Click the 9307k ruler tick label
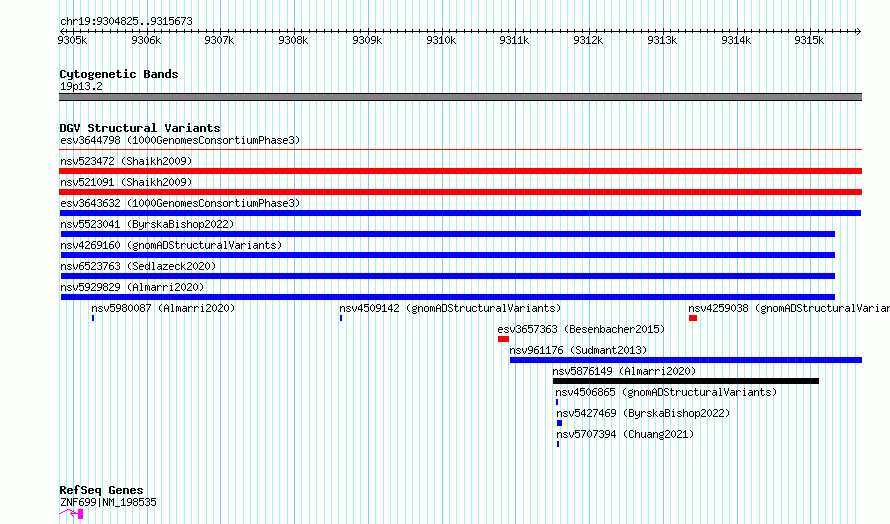This screenshot has height=524, width=890. tap(219, 40)
